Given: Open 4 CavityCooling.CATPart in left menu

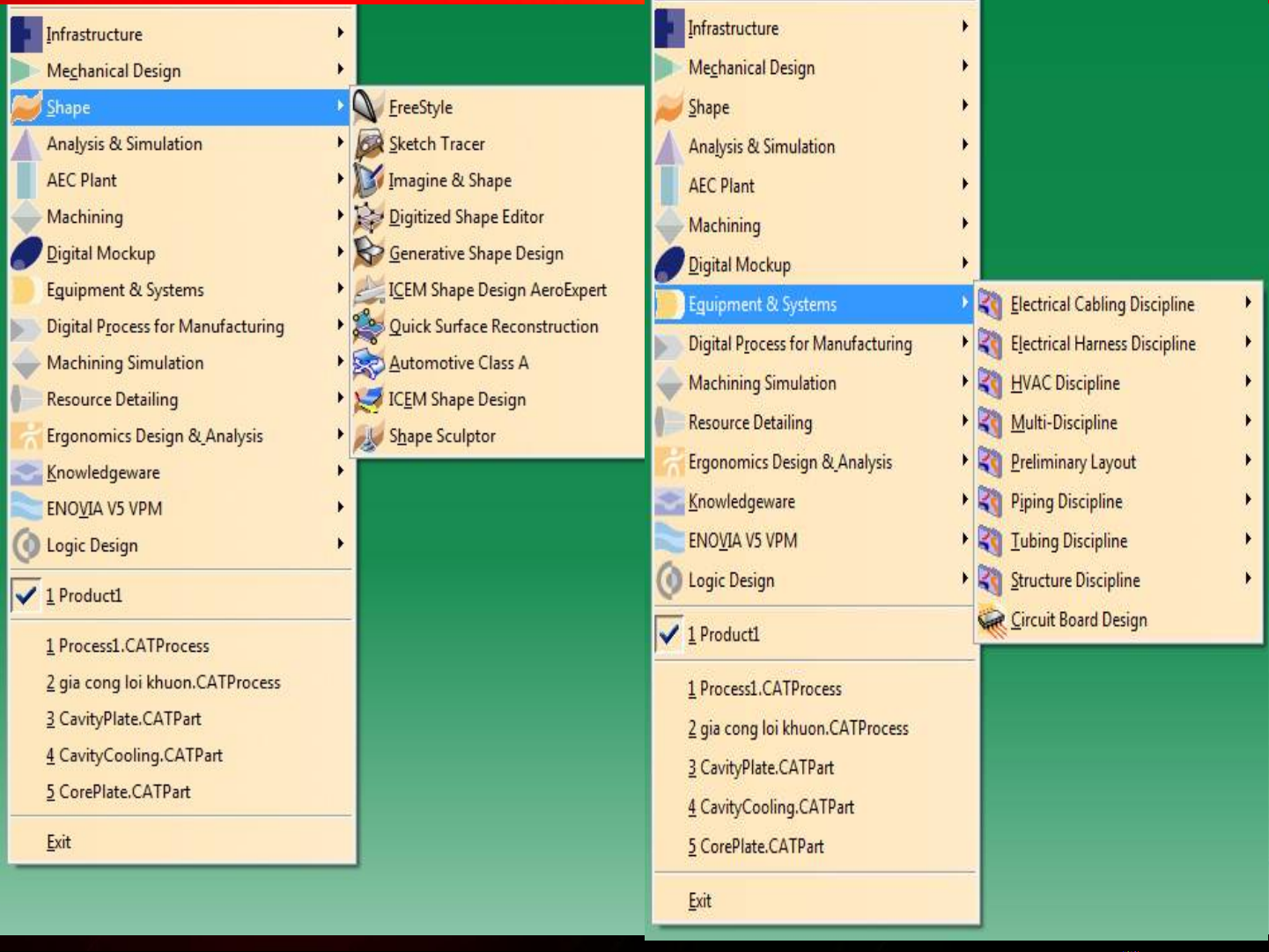Looking at the screenshot, I should click(x=180, y=755).
